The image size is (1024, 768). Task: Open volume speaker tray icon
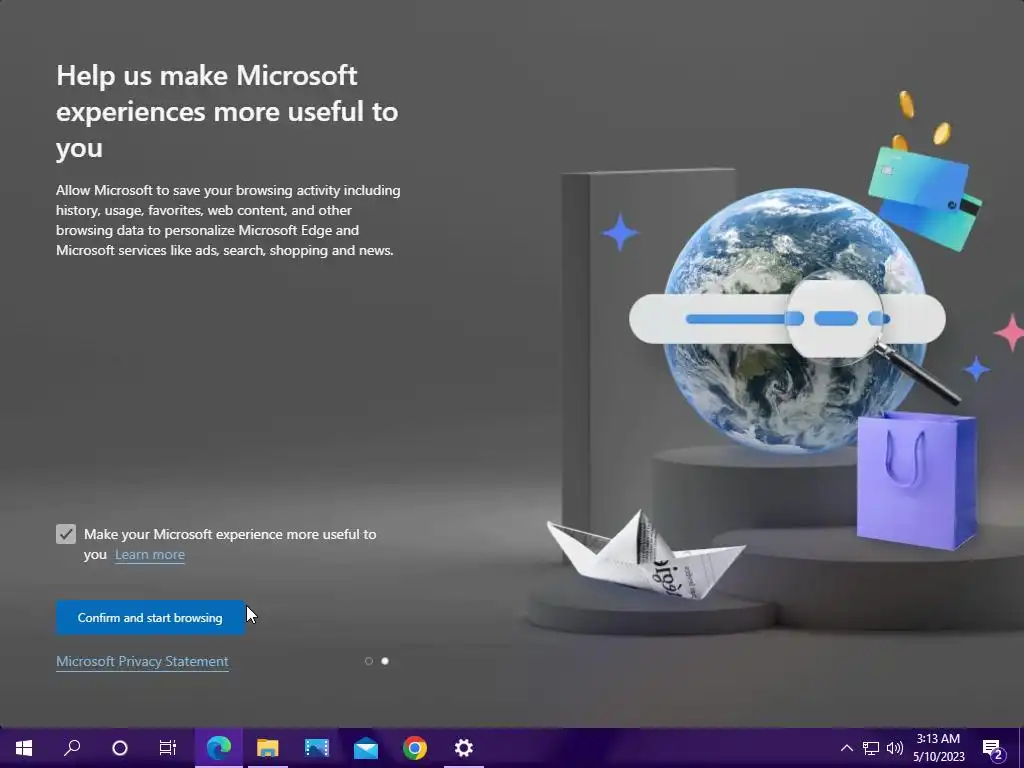tap(895, 748)
